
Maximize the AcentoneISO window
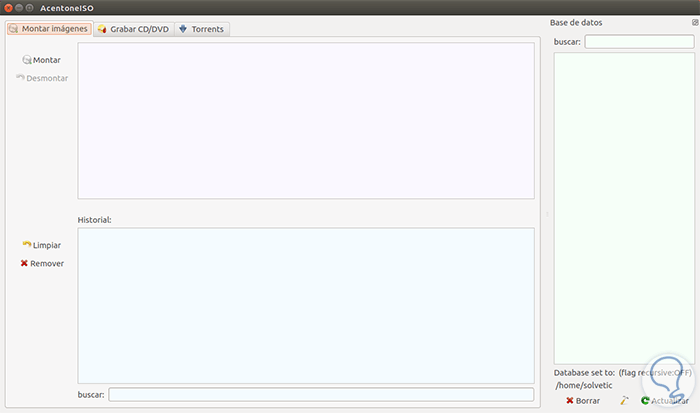click(29, 8)
